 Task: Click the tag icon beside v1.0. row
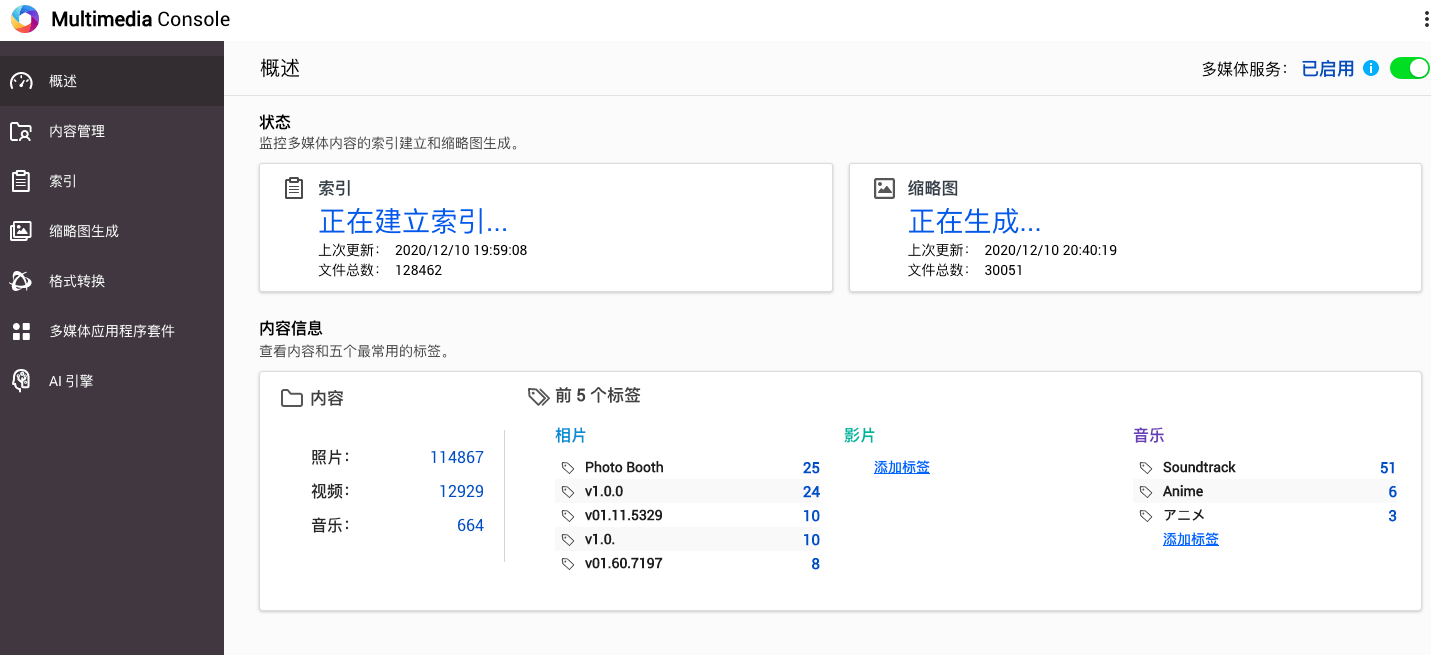(568, 540)
